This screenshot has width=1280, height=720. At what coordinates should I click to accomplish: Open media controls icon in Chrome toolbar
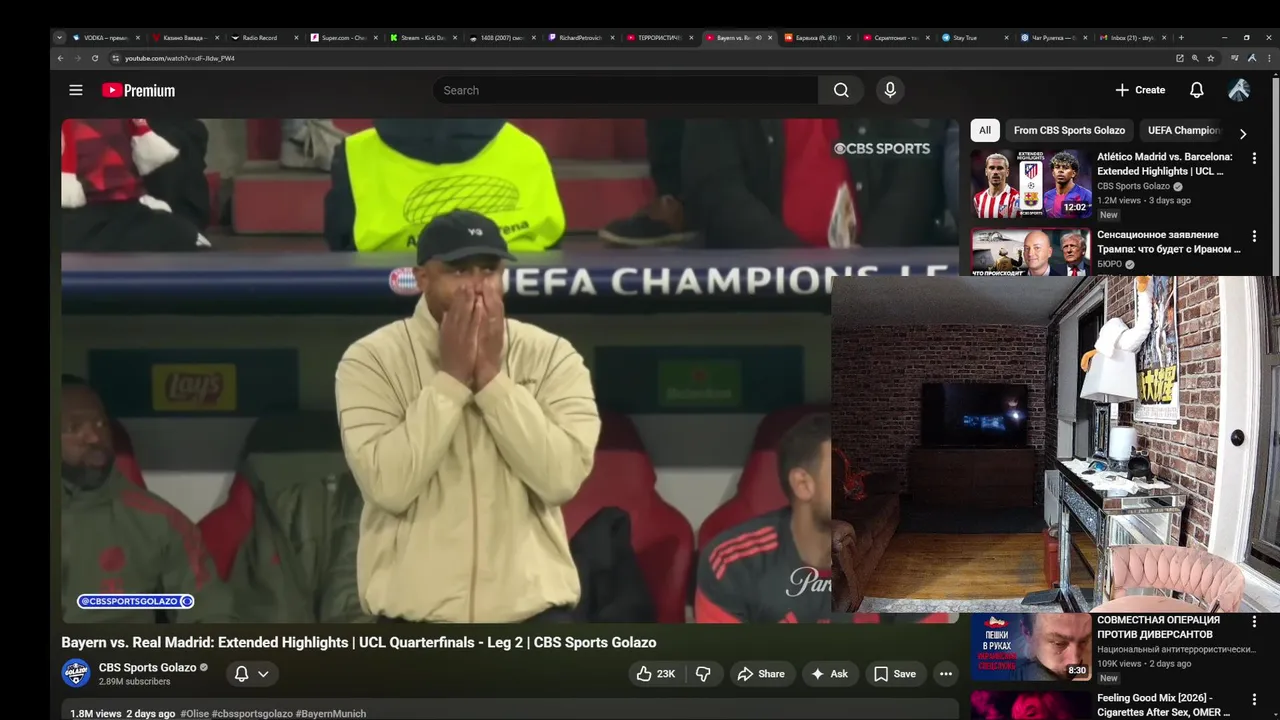(x=1234, y=58)
